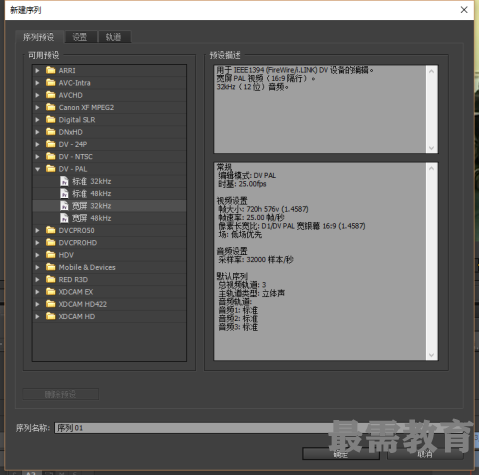Image resolution: width=480 pixels, height=476 pixels.
Task: Click the ARRI folder icon
Action: [x=51, y=70]
